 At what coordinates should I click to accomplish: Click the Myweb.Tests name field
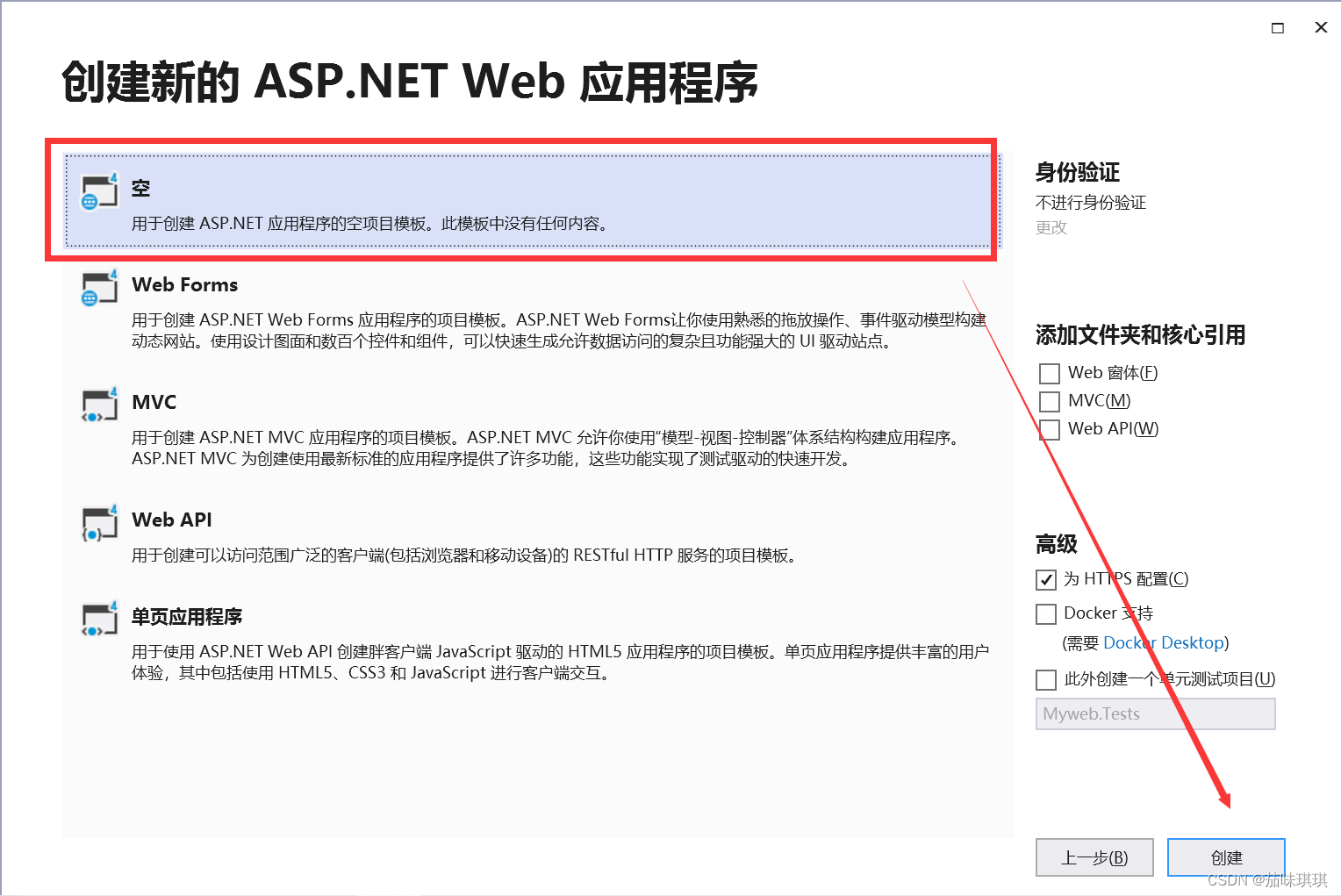(x=1155, y=714)
